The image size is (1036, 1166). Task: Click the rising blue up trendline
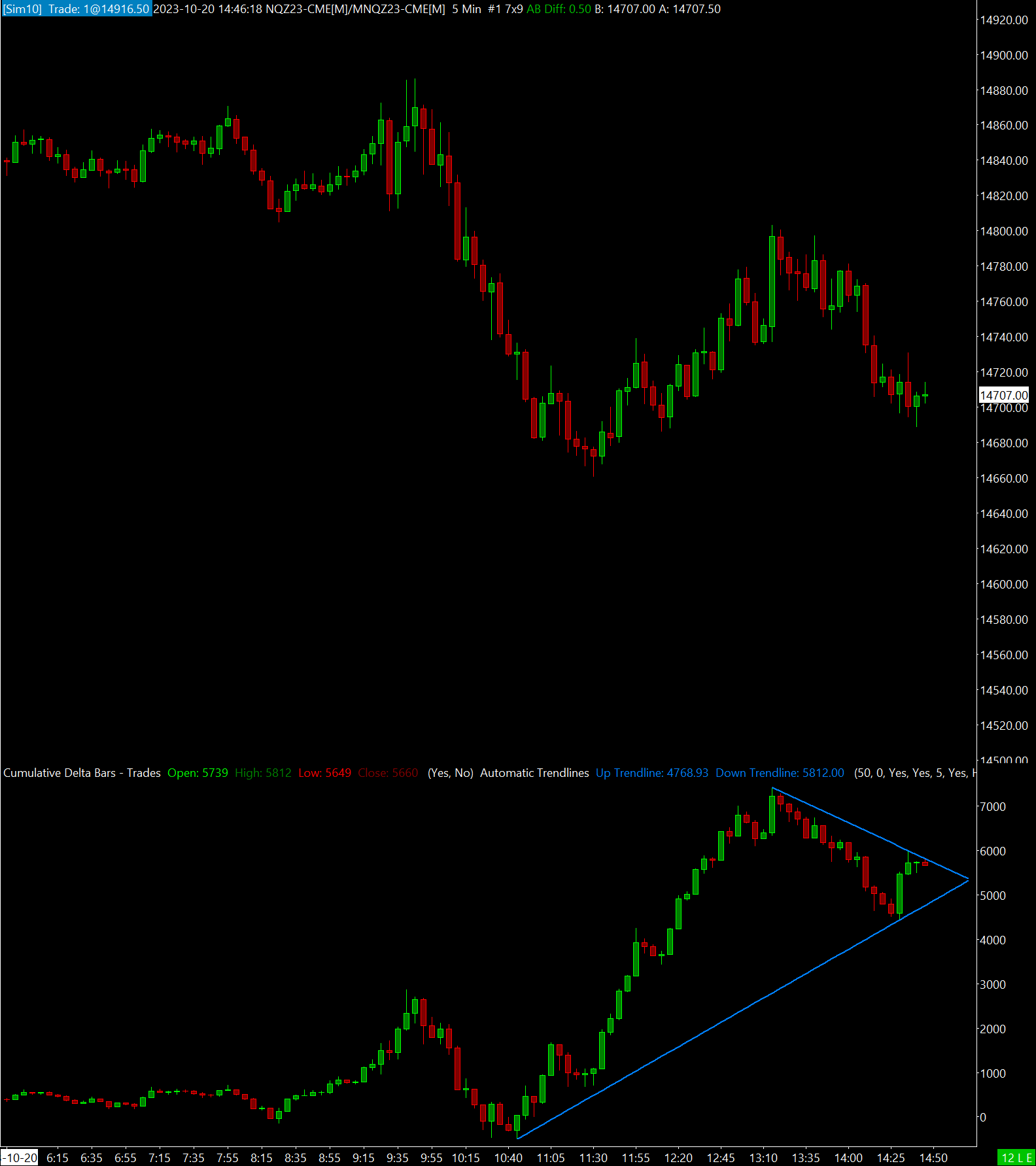tap(742, 1010)
